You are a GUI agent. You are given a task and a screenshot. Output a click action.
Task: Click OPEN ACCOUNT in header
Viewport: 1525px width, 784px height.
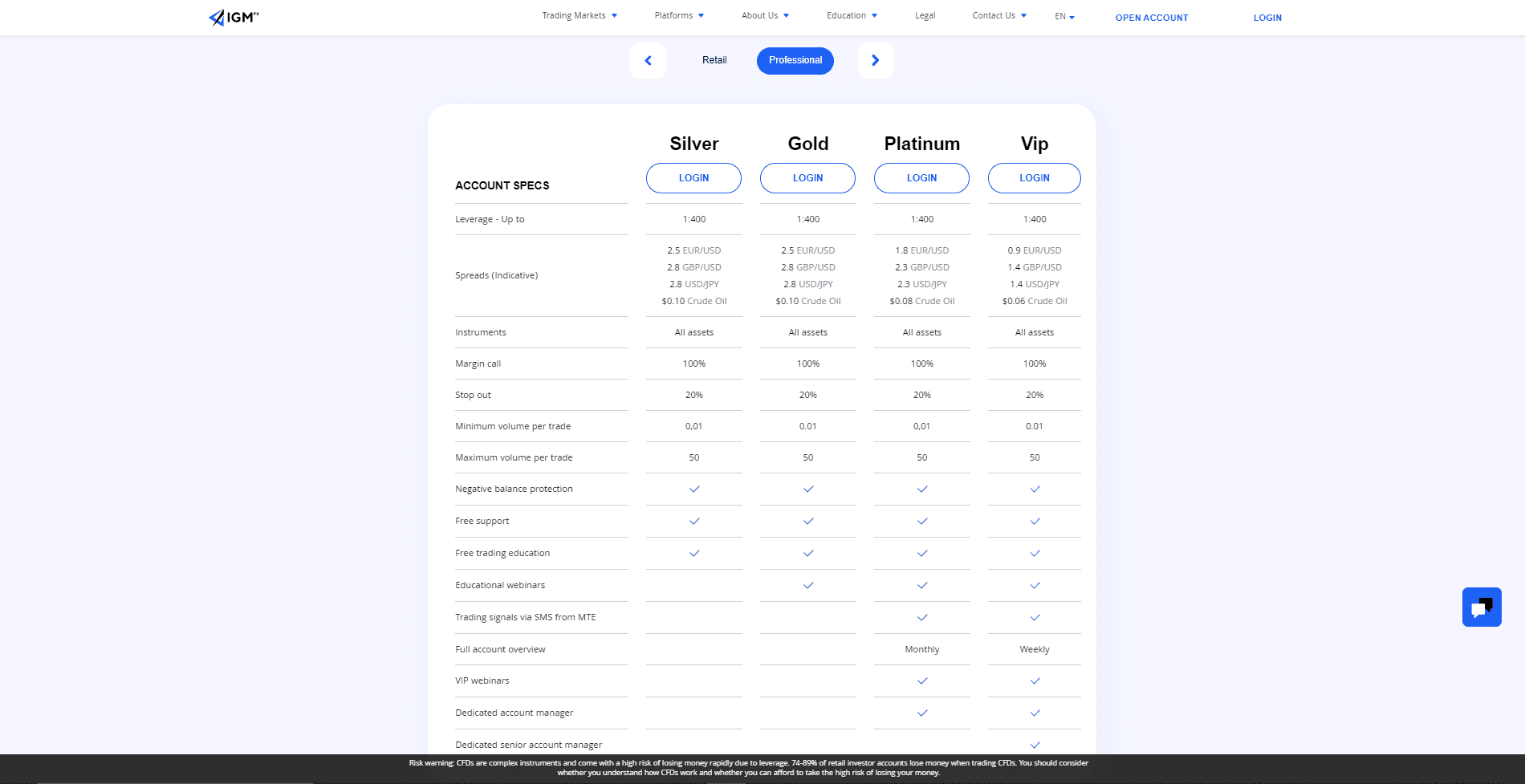tap(1151, 18)
